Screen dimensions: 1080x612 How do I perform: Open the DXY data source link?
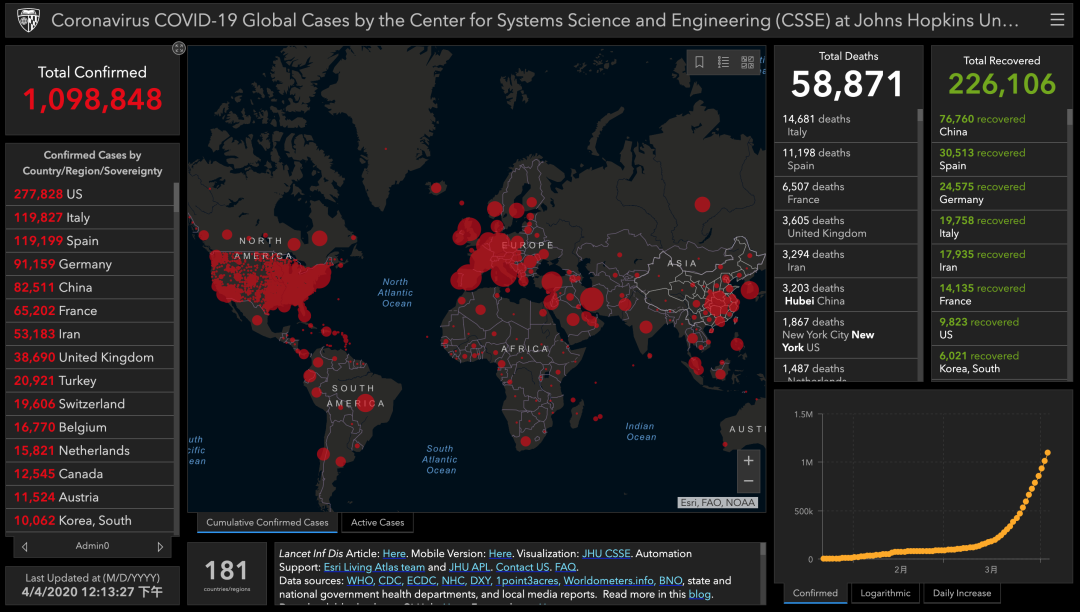480,581
